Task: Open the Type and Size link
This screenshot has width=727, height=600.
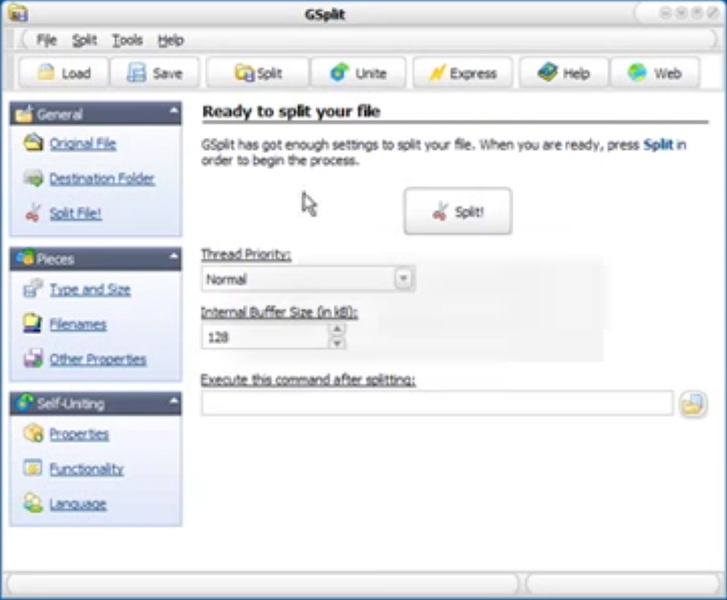Action: pyautogui.click(x=90, y=289)
